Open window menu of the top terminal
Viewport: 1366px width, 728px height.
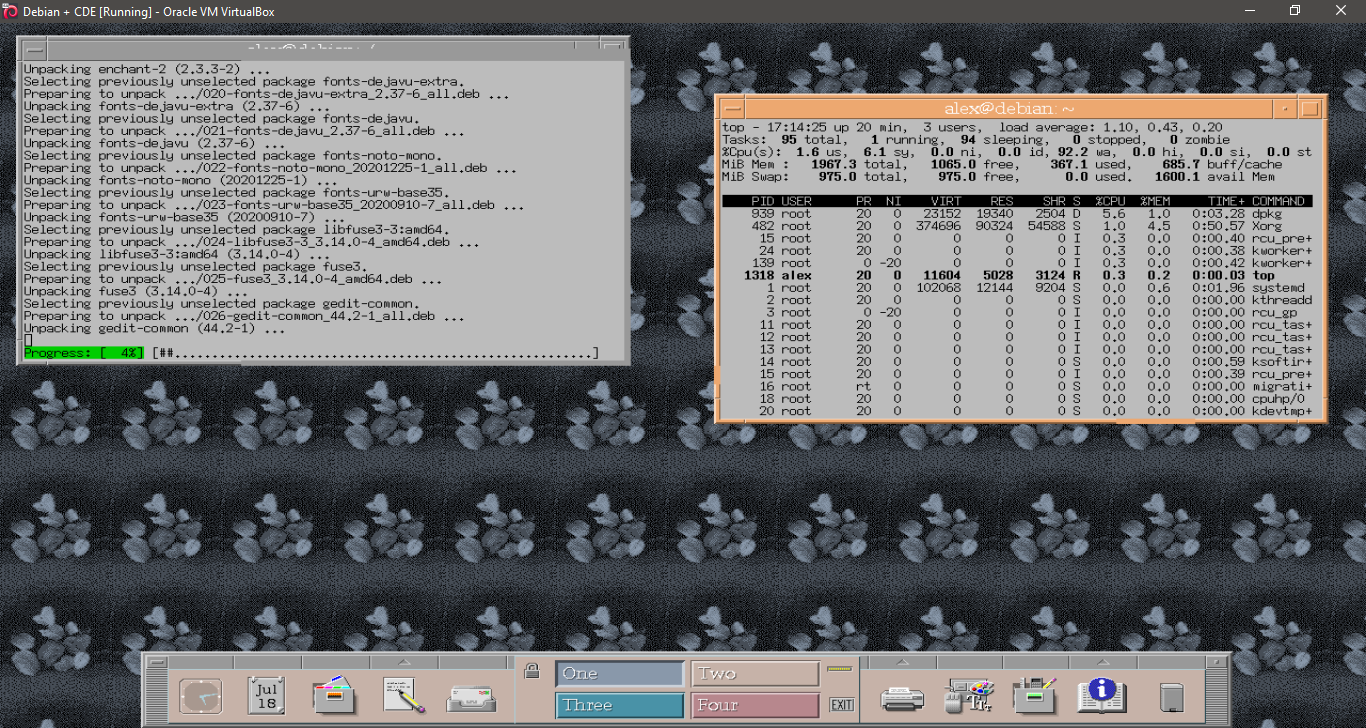point(33,48)
